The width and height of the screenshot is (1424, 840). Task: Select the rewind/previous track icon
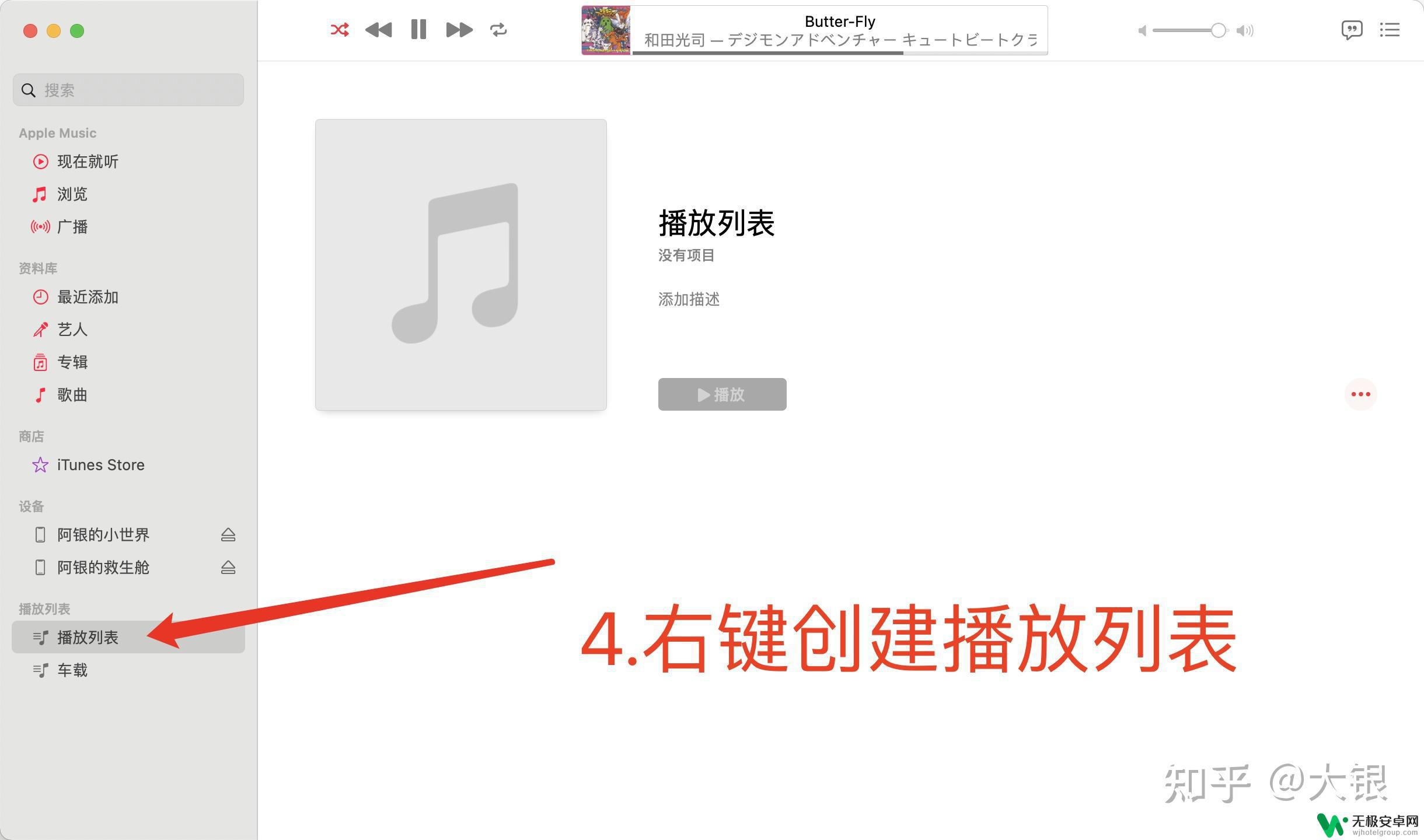379,30
